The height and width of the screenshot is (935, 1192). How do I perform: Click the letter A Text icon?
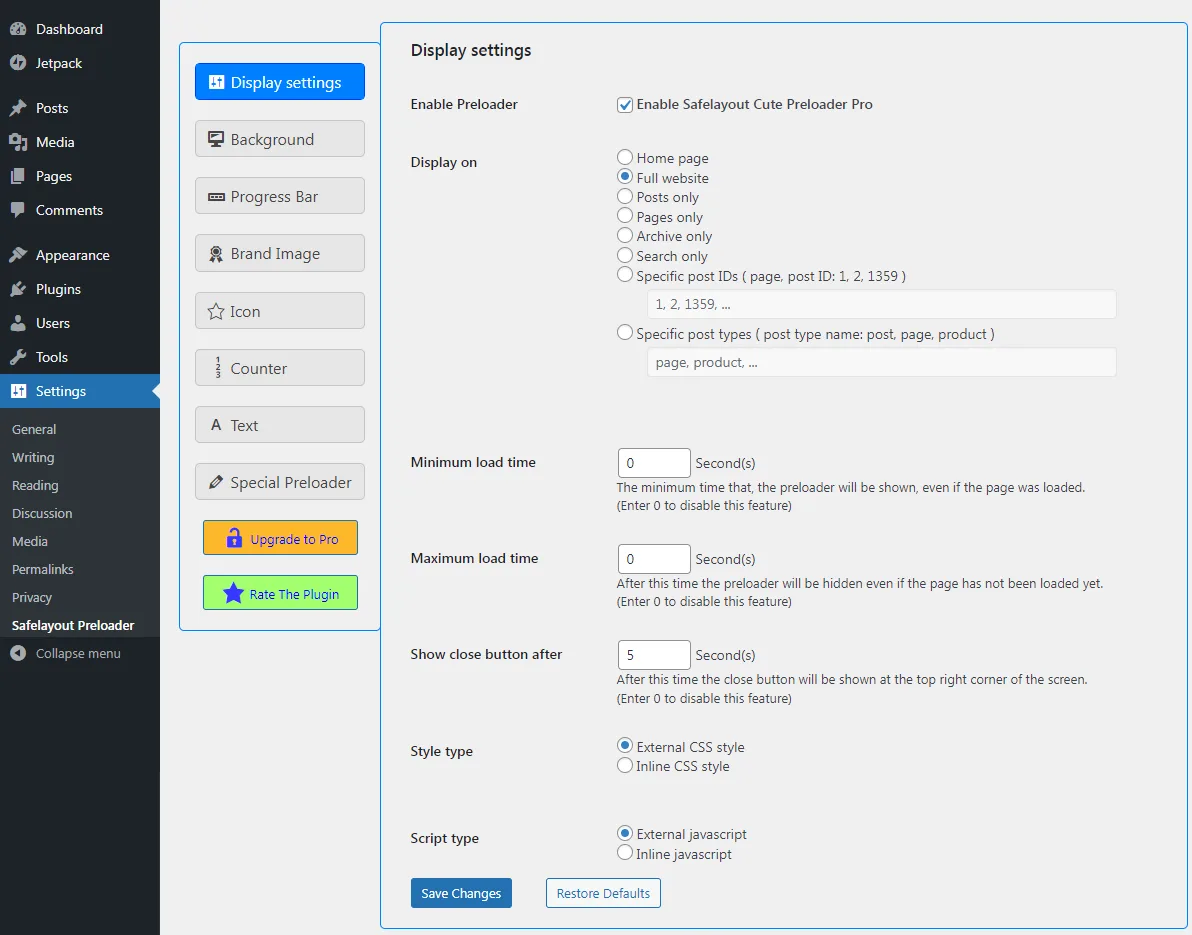pyautogui.click(x=216, y=425)
